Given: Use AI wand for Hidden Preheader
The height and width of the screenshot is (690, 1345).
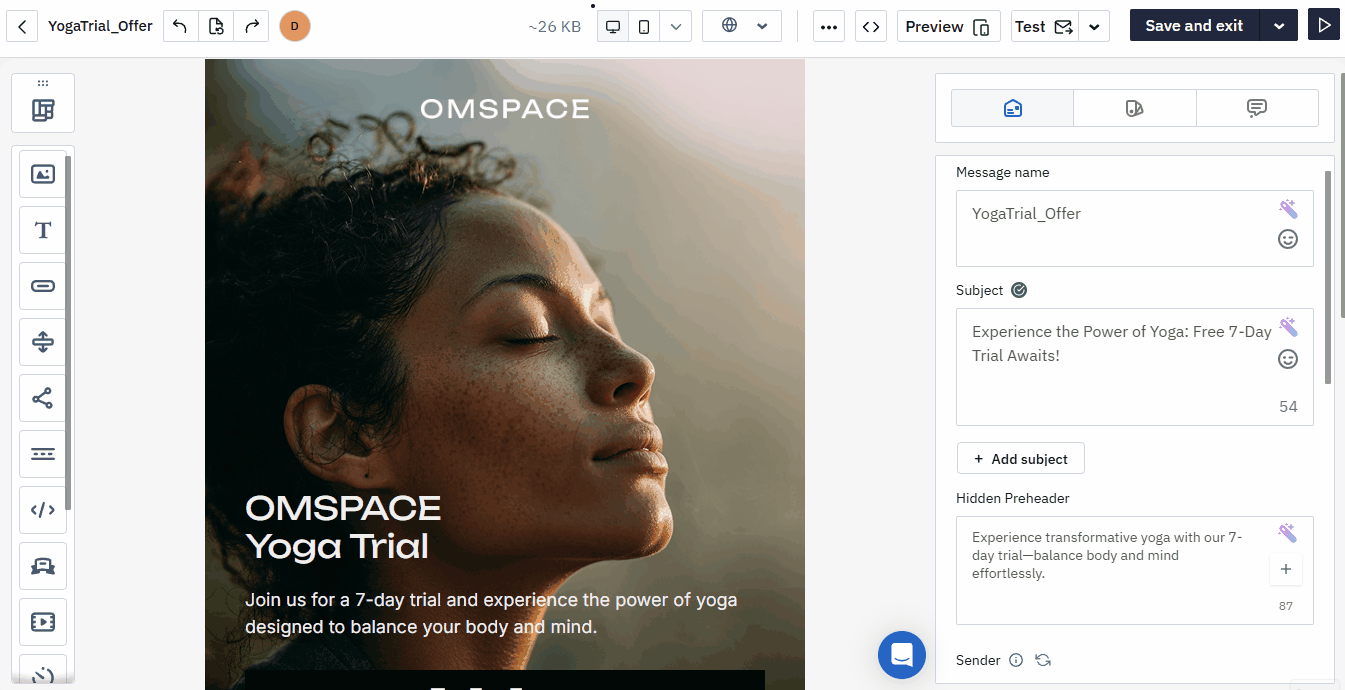Looking at the screenshot, I should pos(1288,533).
